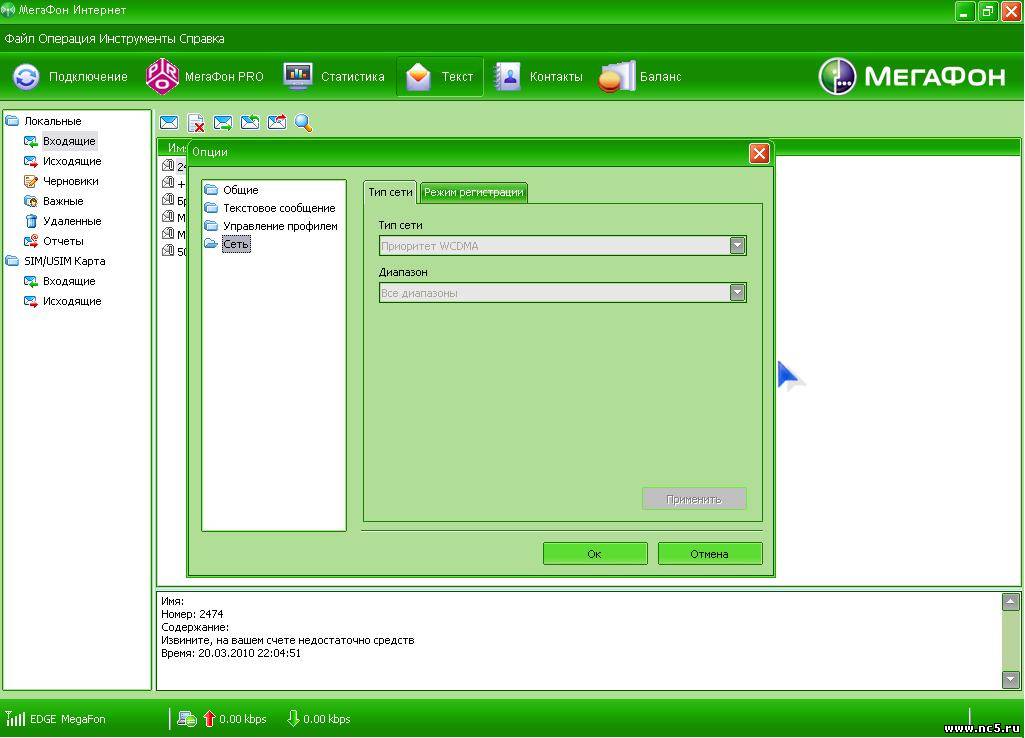Click the Время: 20.03.2010 22:04:51 line

[231, 653]
